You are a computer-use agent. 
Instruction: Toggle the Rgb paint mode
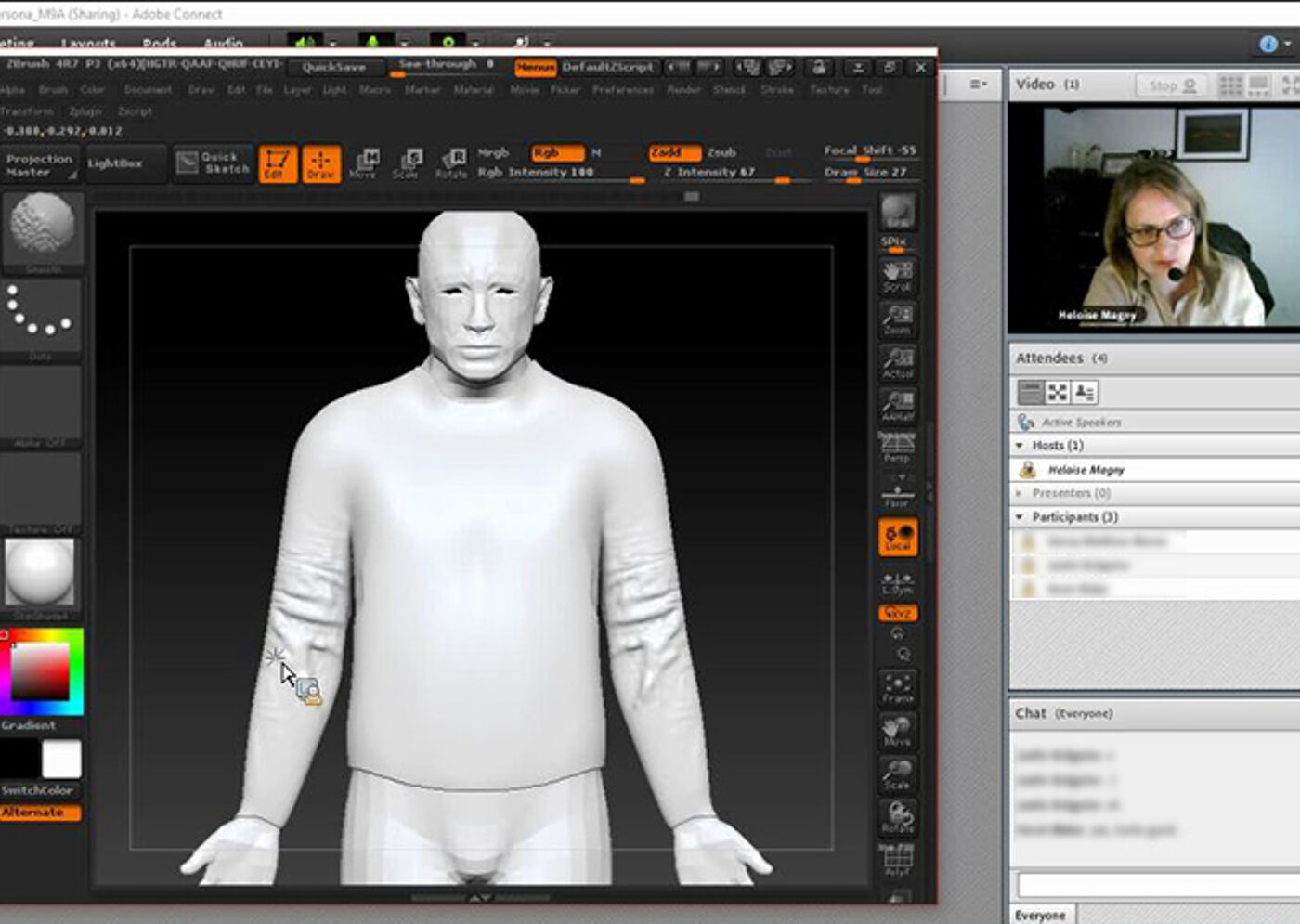557,152
